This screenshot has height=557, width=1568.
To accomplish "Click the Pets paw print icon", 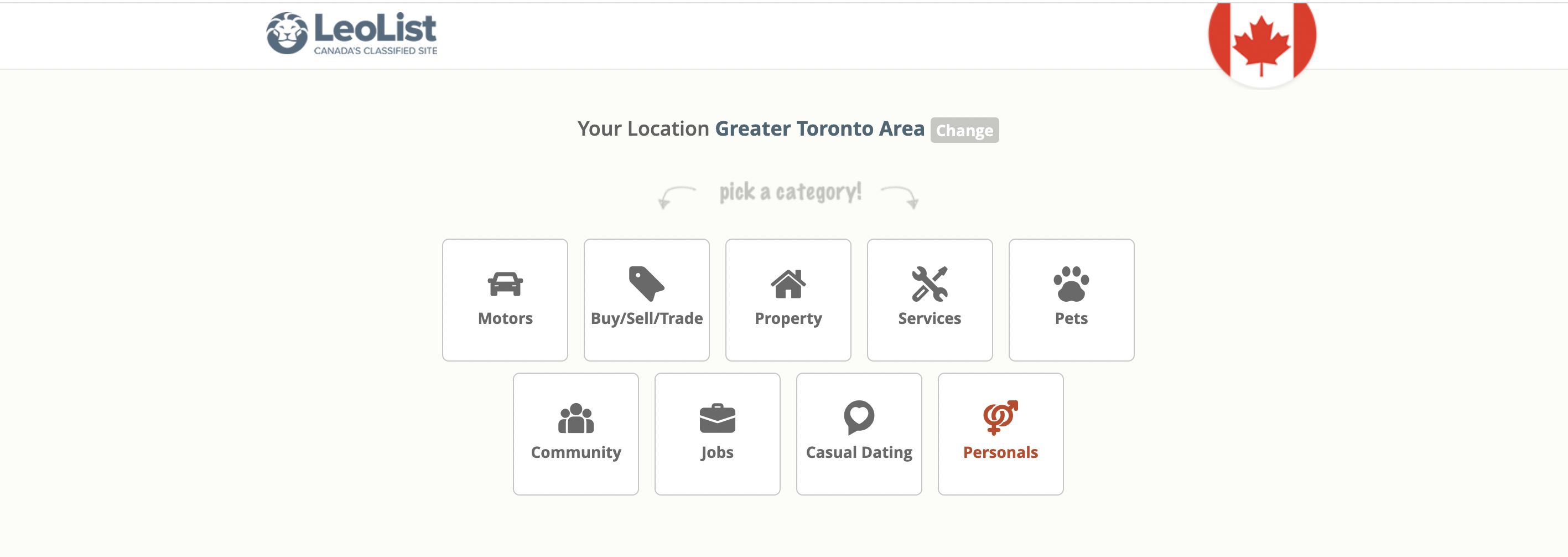I will click(x=1071, y=284).
